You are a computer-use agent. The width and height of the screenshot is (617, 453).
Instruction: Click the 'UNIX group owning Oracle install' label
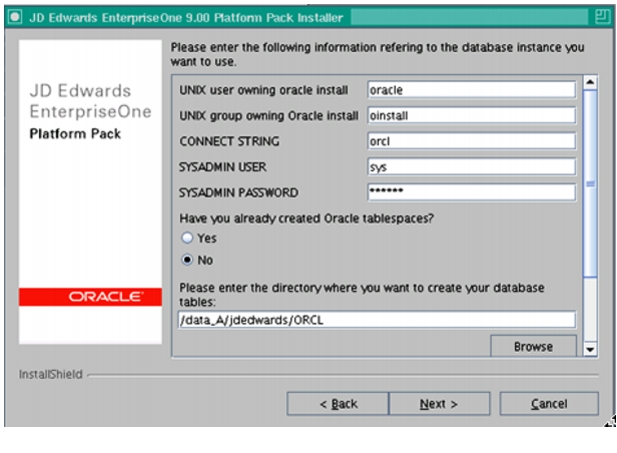(269, 116)
